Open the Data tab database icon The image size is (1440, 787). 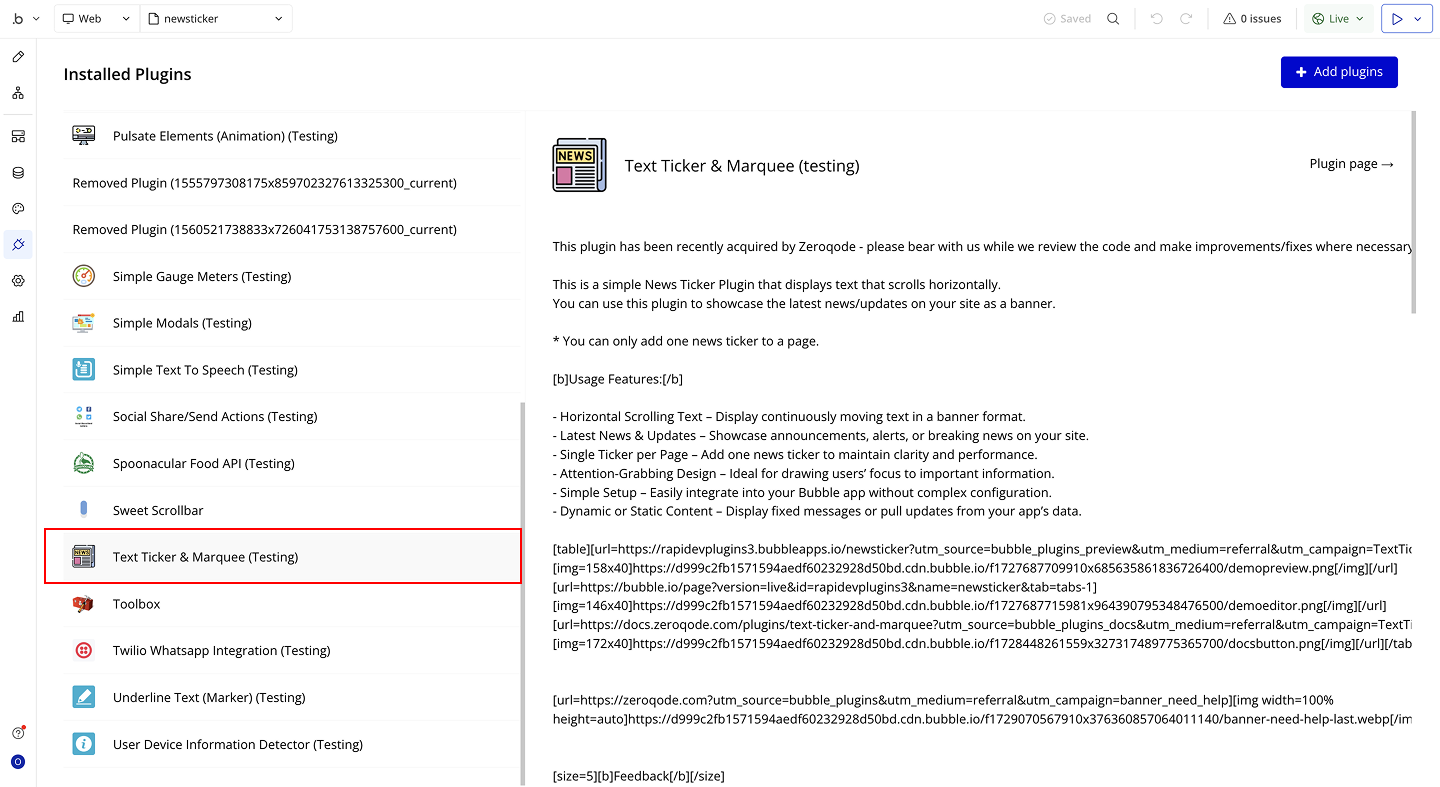pyautogui.click(x=18, y=173)
